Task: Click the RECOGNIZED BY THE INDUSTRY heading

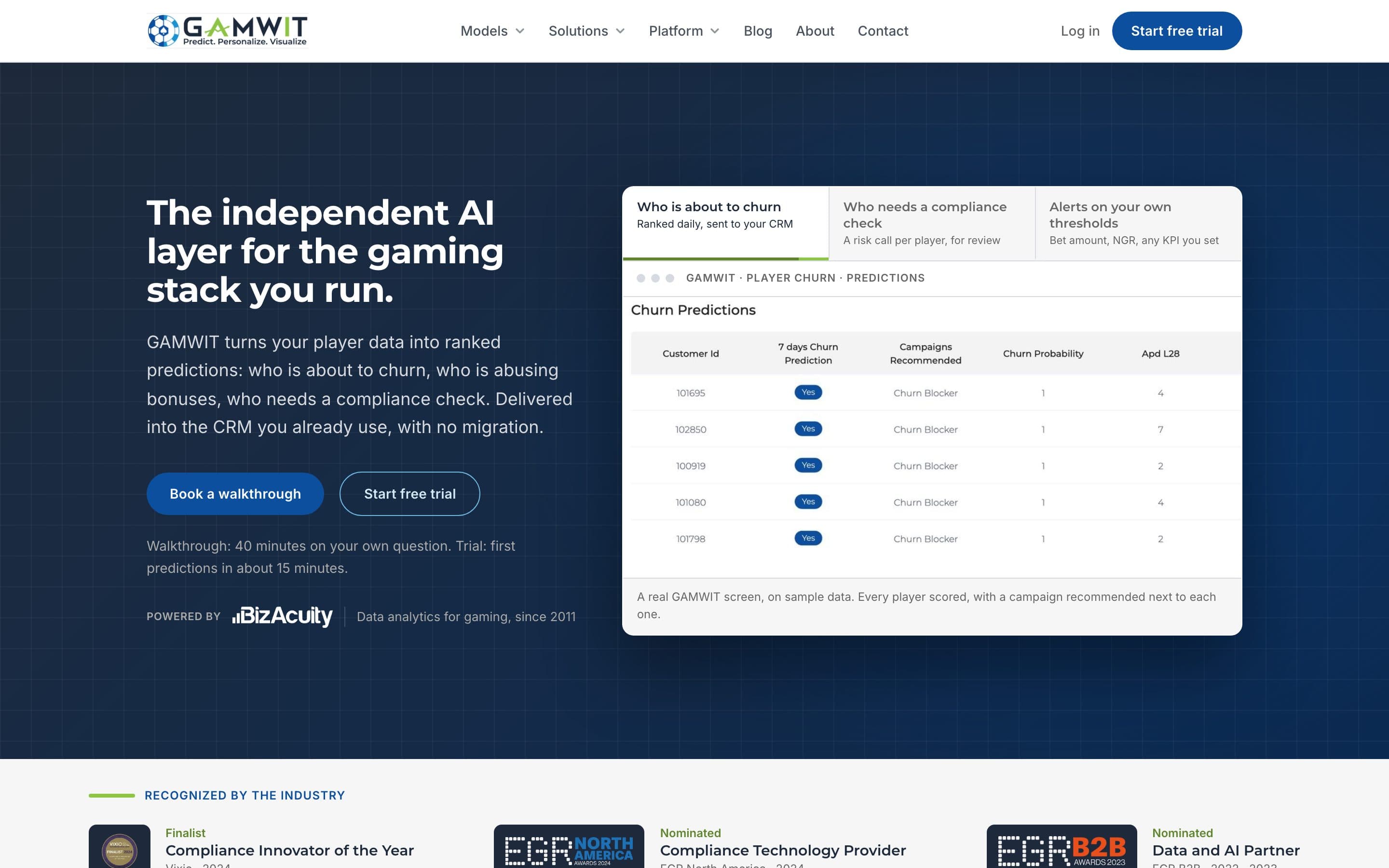Action: click(x=245, y=795)
